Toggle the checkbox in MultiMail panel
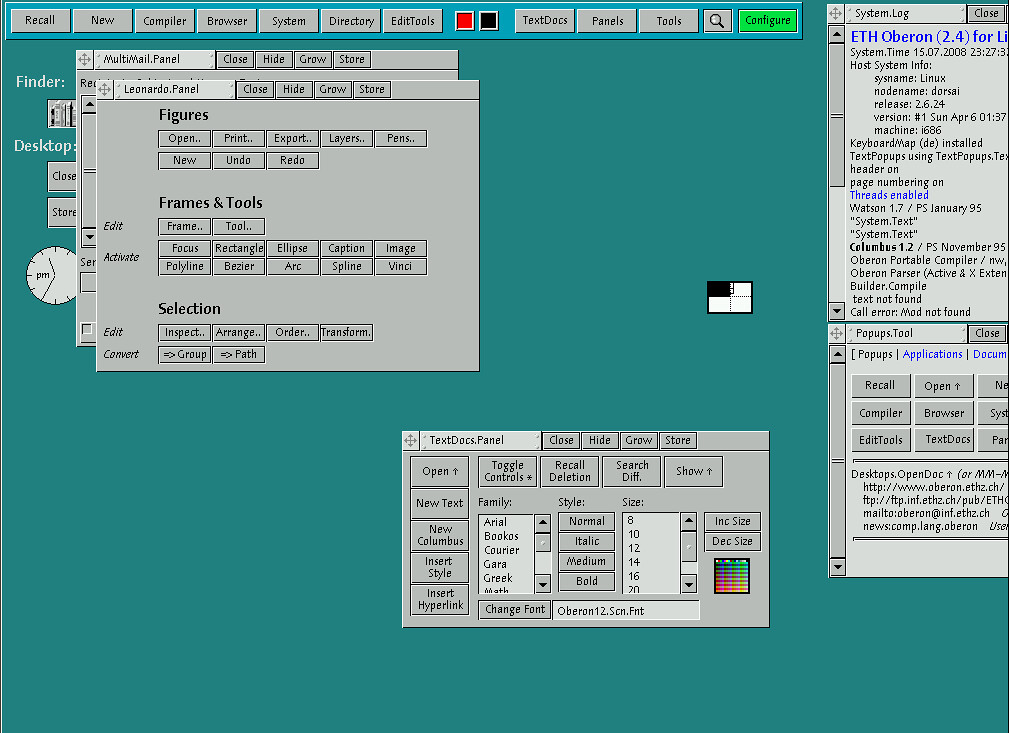Image resolution: width=1010 pixels, height=733 pixels. tap(87, 329)
